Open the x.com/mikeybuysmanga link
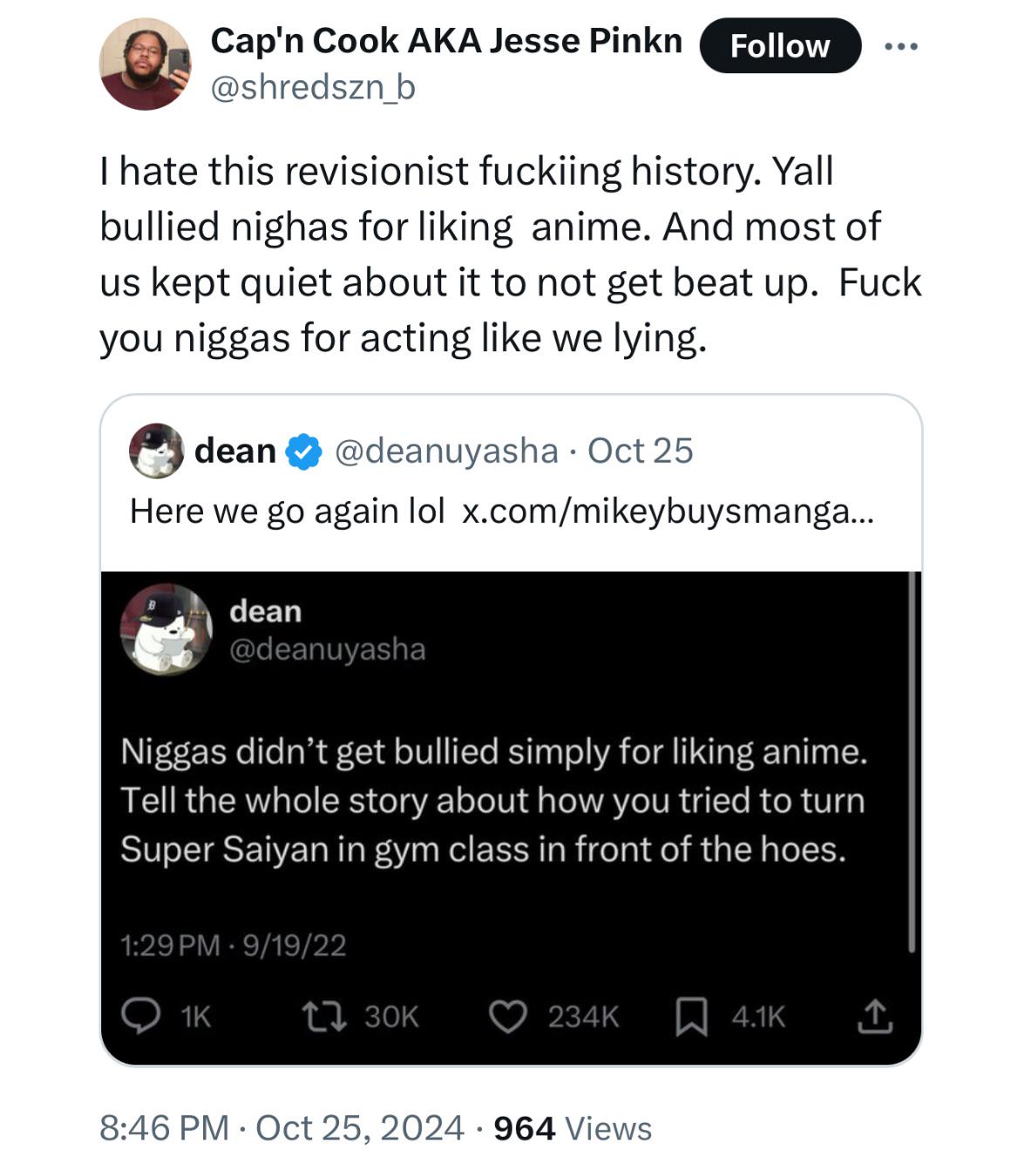This screenshot has height=1176, width=1019. [667, 511]
